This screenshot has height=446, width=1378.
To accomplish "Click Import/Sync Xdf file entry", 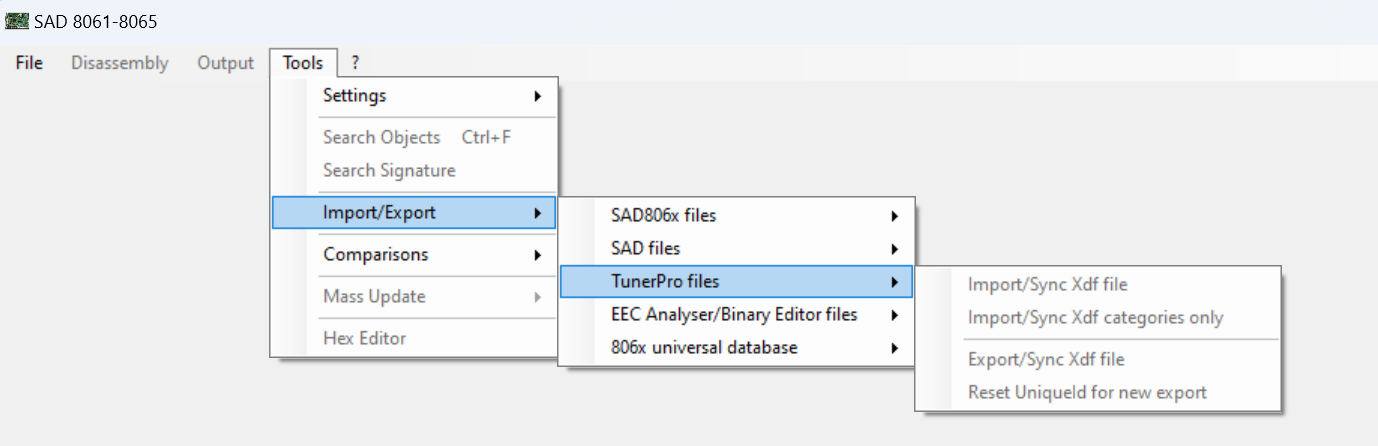I will point(1047,284).
